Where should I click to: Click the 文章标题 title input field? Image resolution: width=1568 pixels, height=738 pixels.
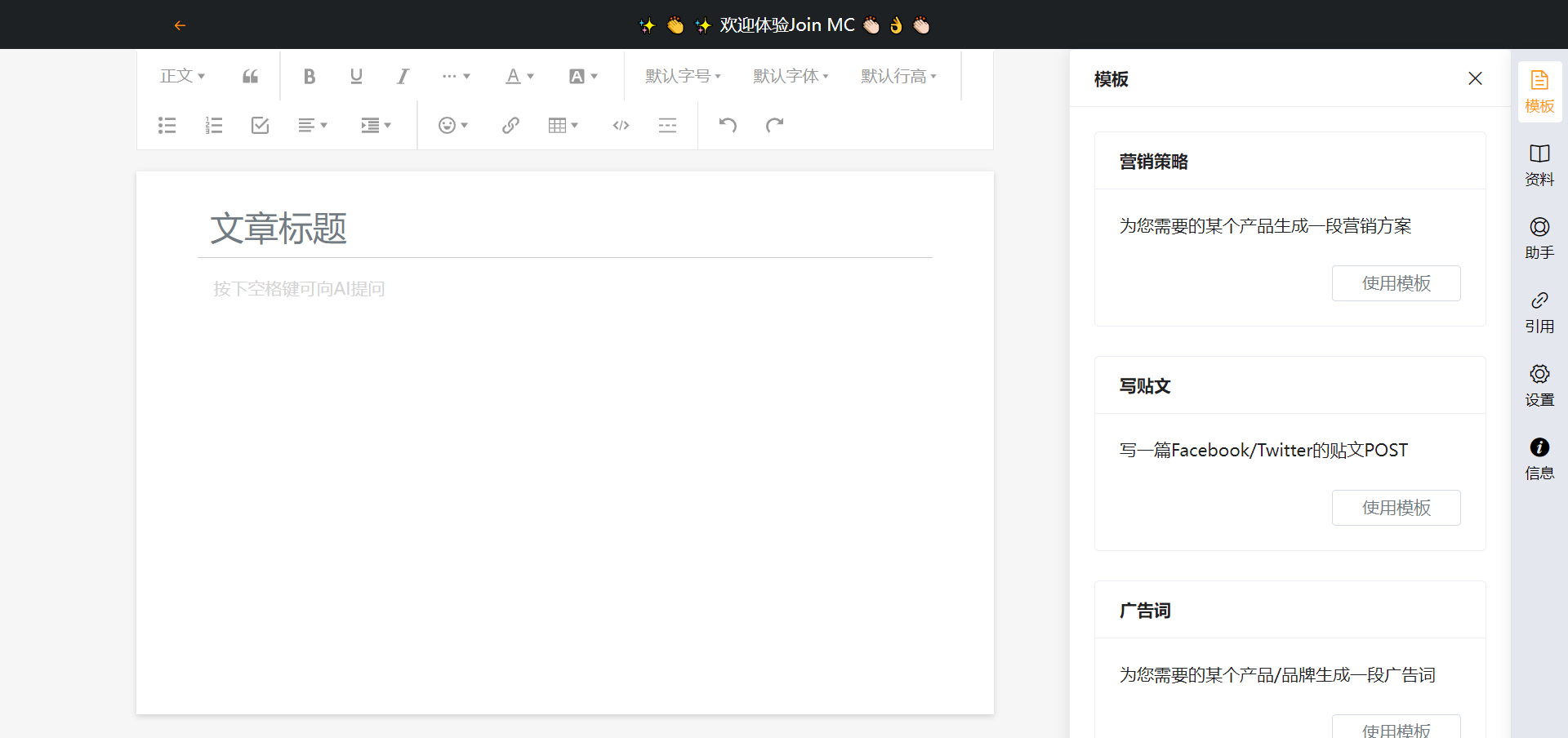563,229
